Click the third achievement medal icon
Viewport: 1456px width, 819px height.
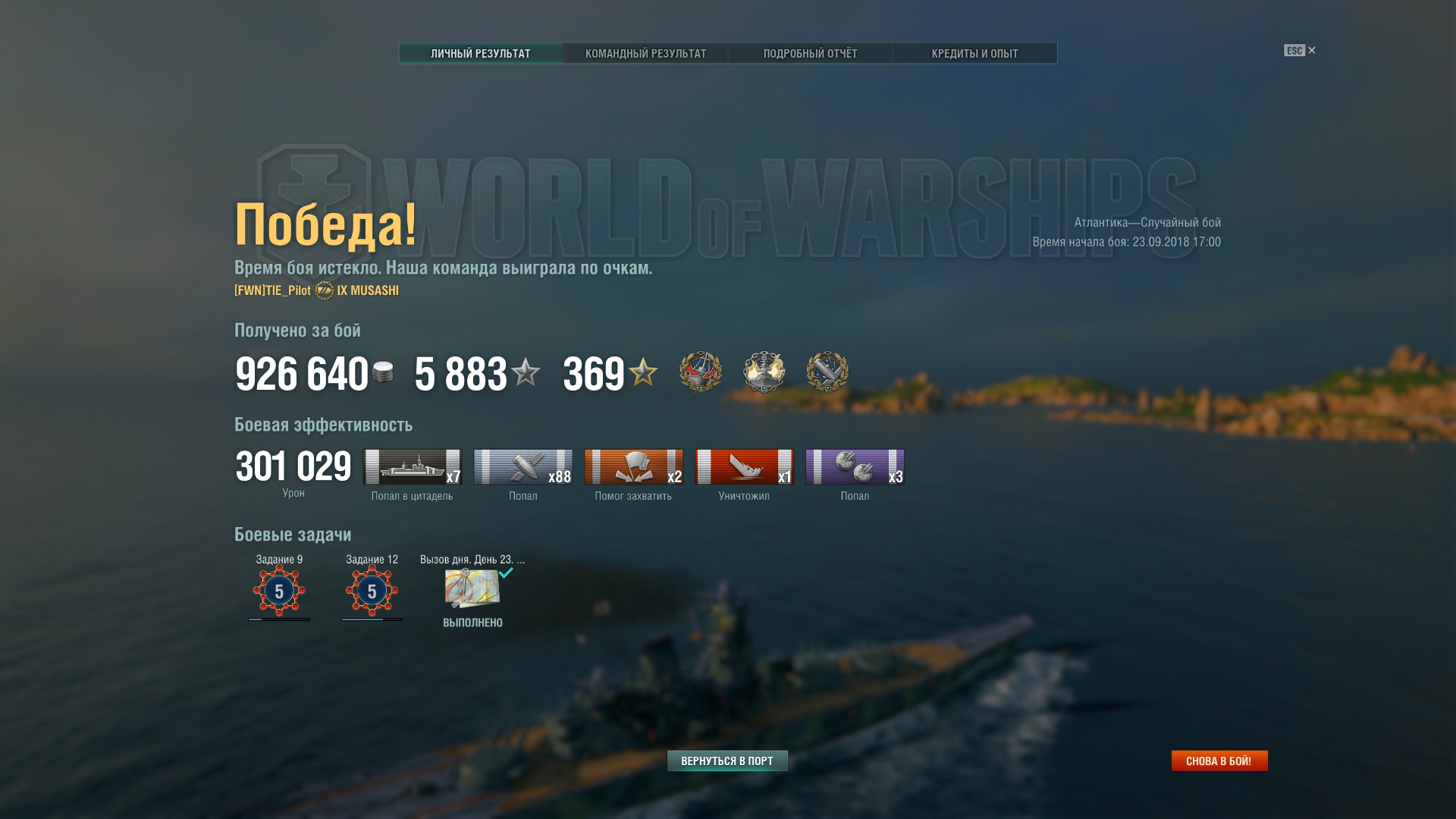coord(827,372)
